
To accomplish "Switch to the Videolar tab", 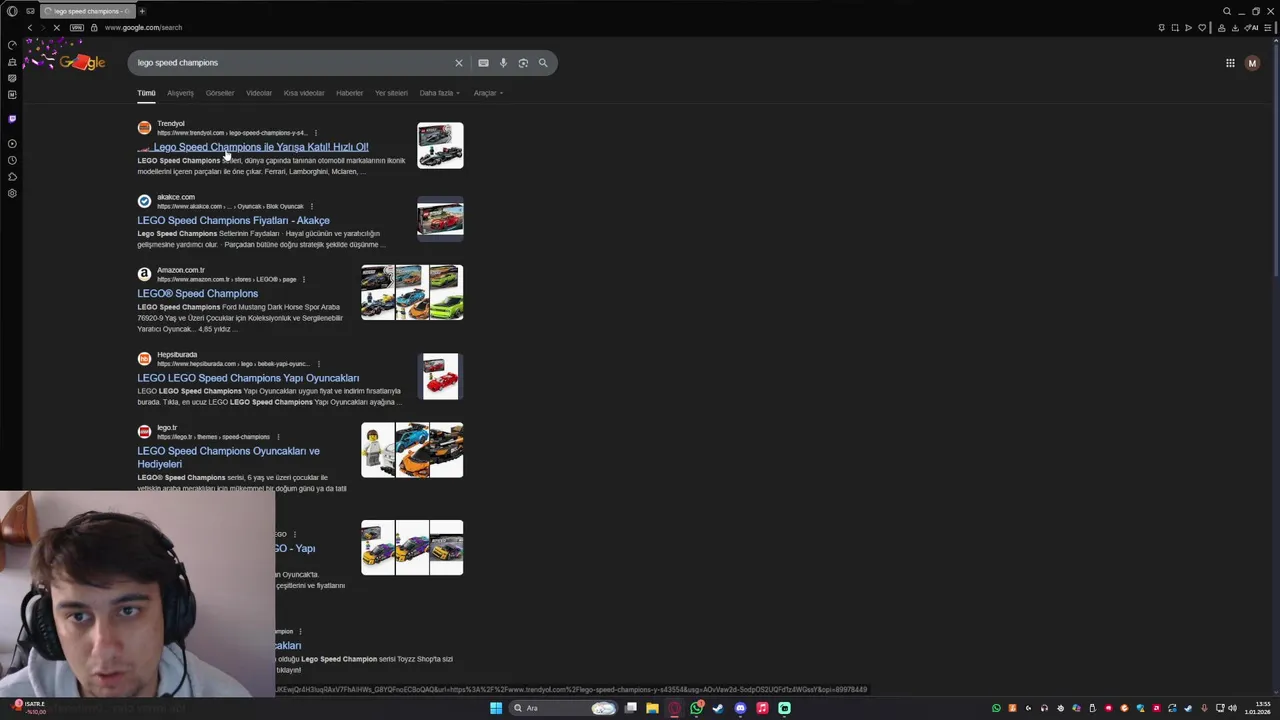I will (259, 93).
